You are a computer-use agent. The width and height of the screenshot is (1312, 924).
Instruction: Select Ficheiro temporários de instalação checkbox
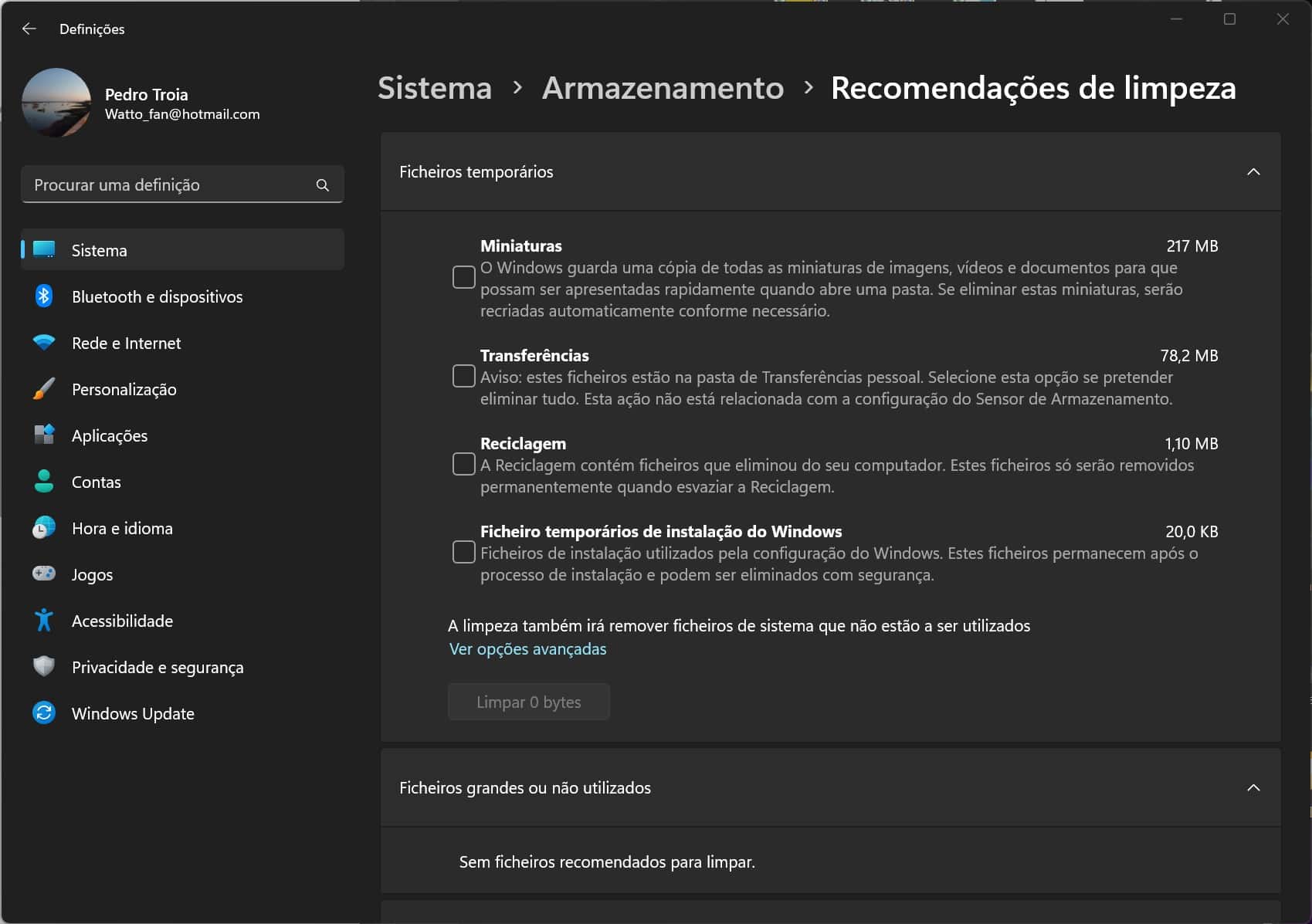pos(463,552)
